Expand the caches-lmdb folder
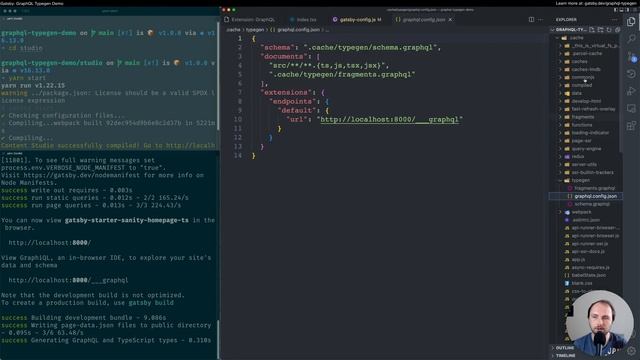Viewport: 640px width, 360px height. (x=585, y=69)
